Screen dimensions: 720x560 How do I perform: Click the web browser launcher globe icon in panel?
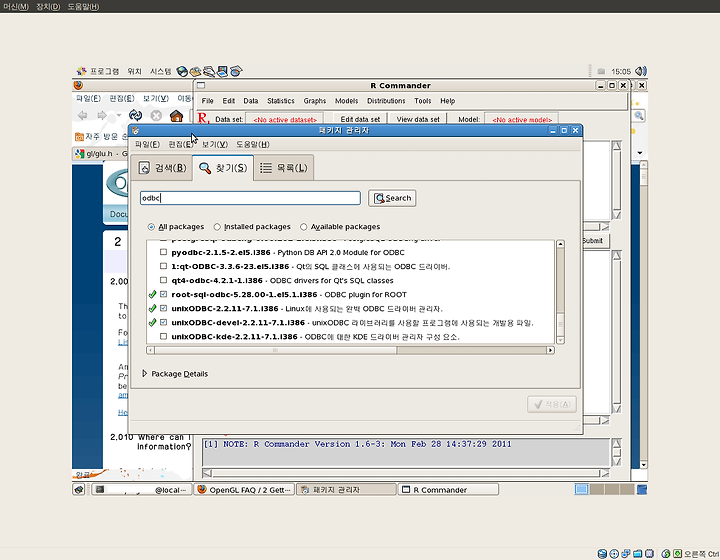[x=182, y=71]
